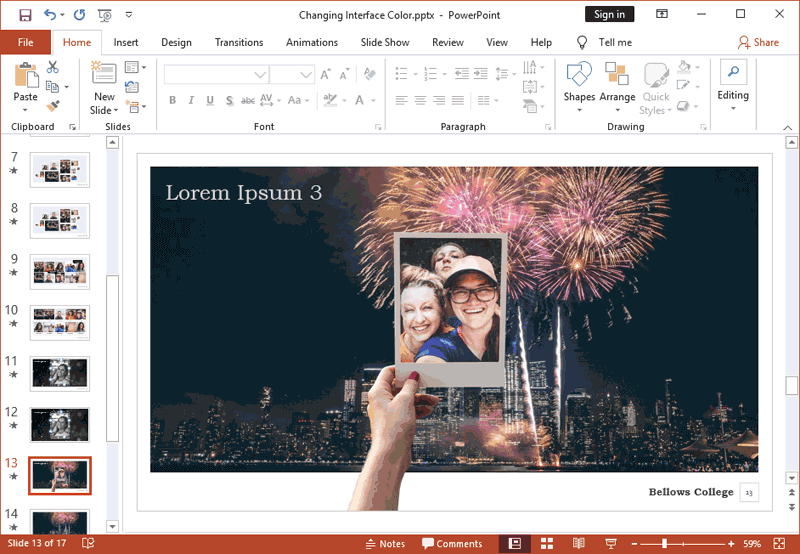The image size is (800, 554).
Task: Expand the Editing group dropdown
Action: tap(733, 108)
